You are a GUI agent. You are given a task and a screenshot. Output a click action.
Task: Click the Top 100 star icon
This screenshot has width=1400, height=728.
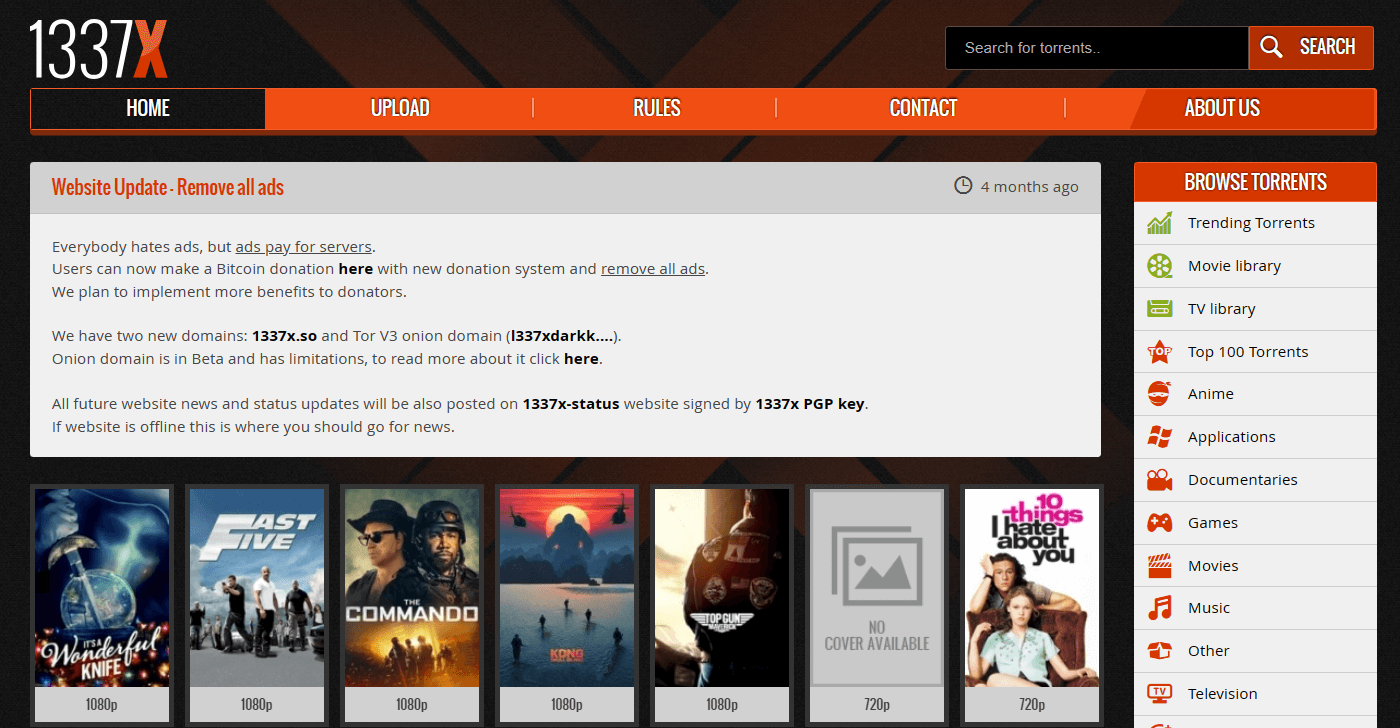(x=1160, y=352)
